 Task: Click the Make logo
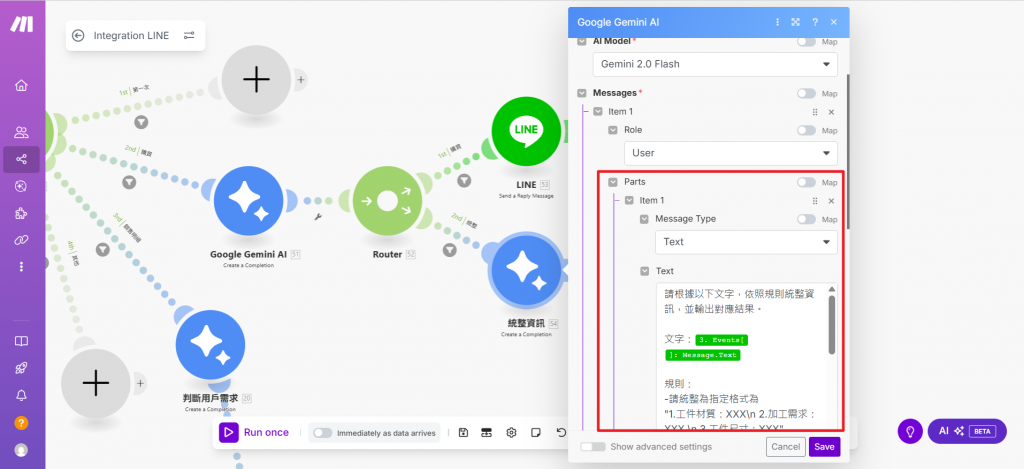[22, 24]
